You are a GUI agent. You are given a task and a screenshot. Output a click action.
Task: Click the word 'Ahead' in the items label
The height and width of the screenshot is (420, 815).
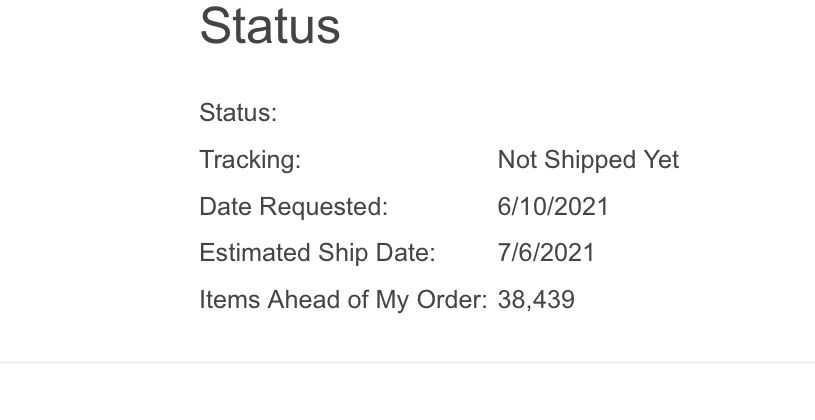click(x=304, y=300)
